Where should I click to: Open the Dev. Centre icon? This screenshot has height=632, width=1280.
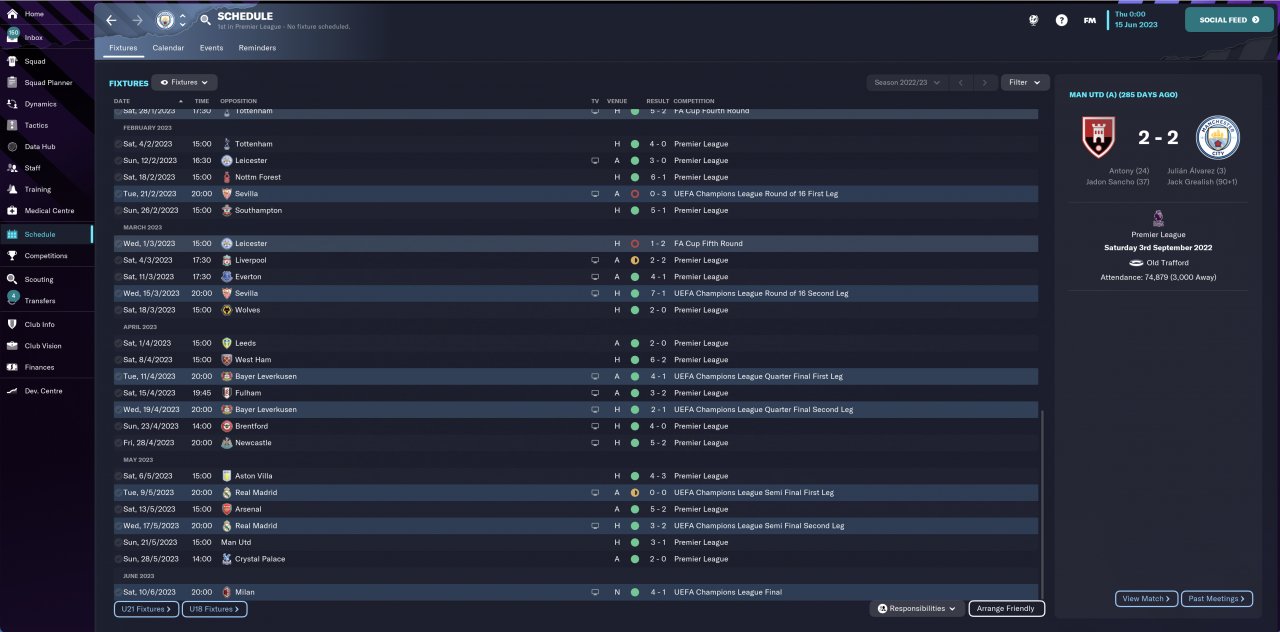[13, 391]
